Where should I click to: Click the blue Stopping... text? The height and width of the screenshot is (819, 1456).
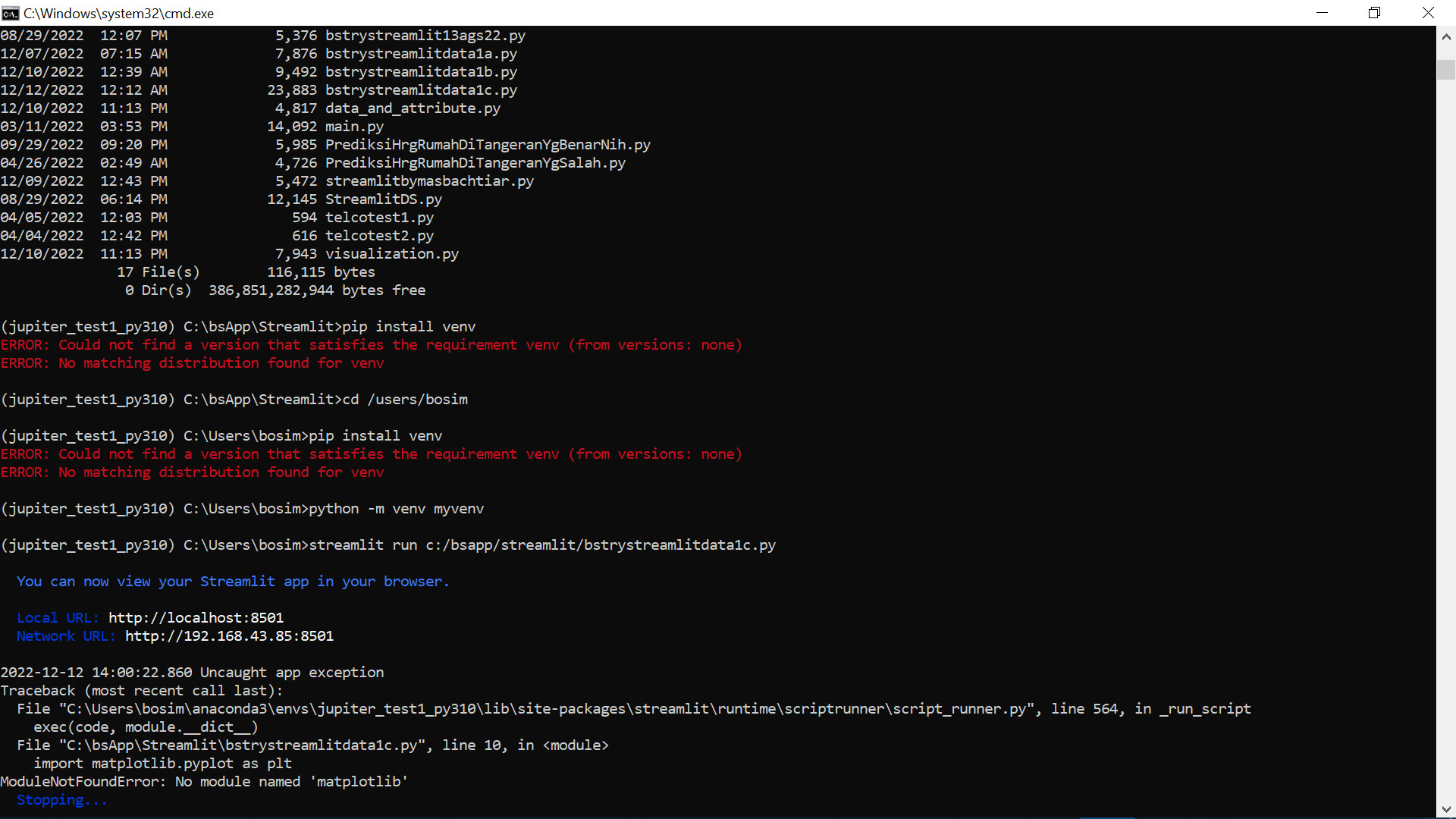(x=61, y=799)
